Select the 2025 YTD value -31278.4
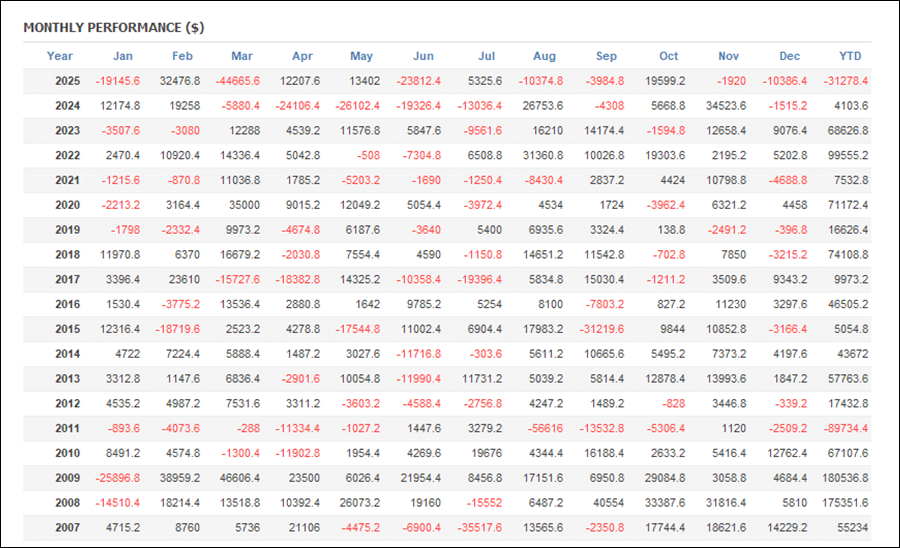 click(x=846, y=81)
